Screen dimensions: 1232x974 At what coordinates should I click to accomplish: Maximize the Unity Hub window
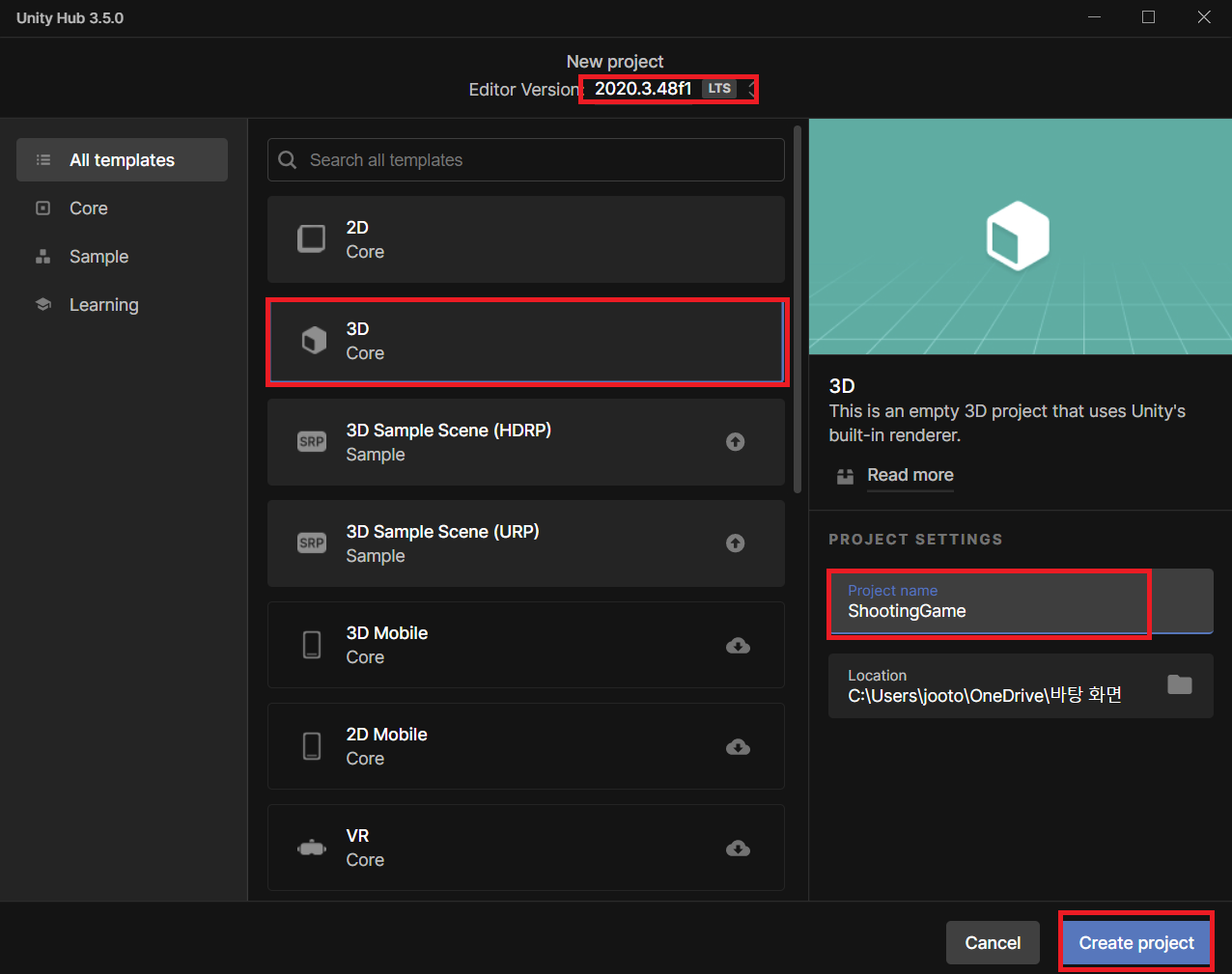click(1148, 17)
